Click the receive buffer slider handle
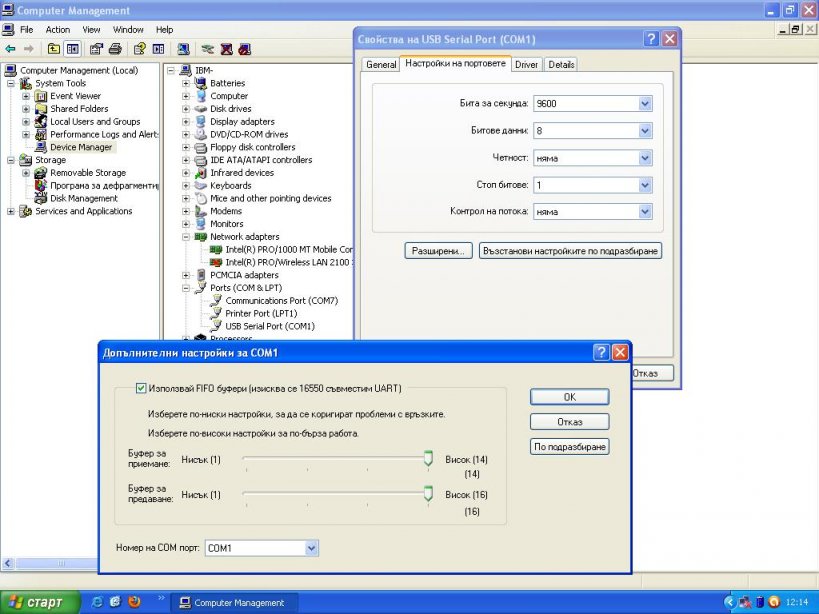Viewport: 819px width, 614px height. (x=428, y=459)
